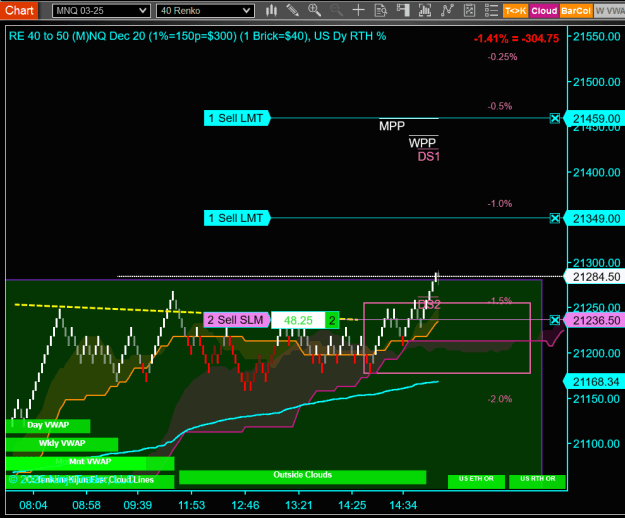Screen dimensions: 625x518
Task: Click the US RTH OR indicator box
Action: coord(538,481)
